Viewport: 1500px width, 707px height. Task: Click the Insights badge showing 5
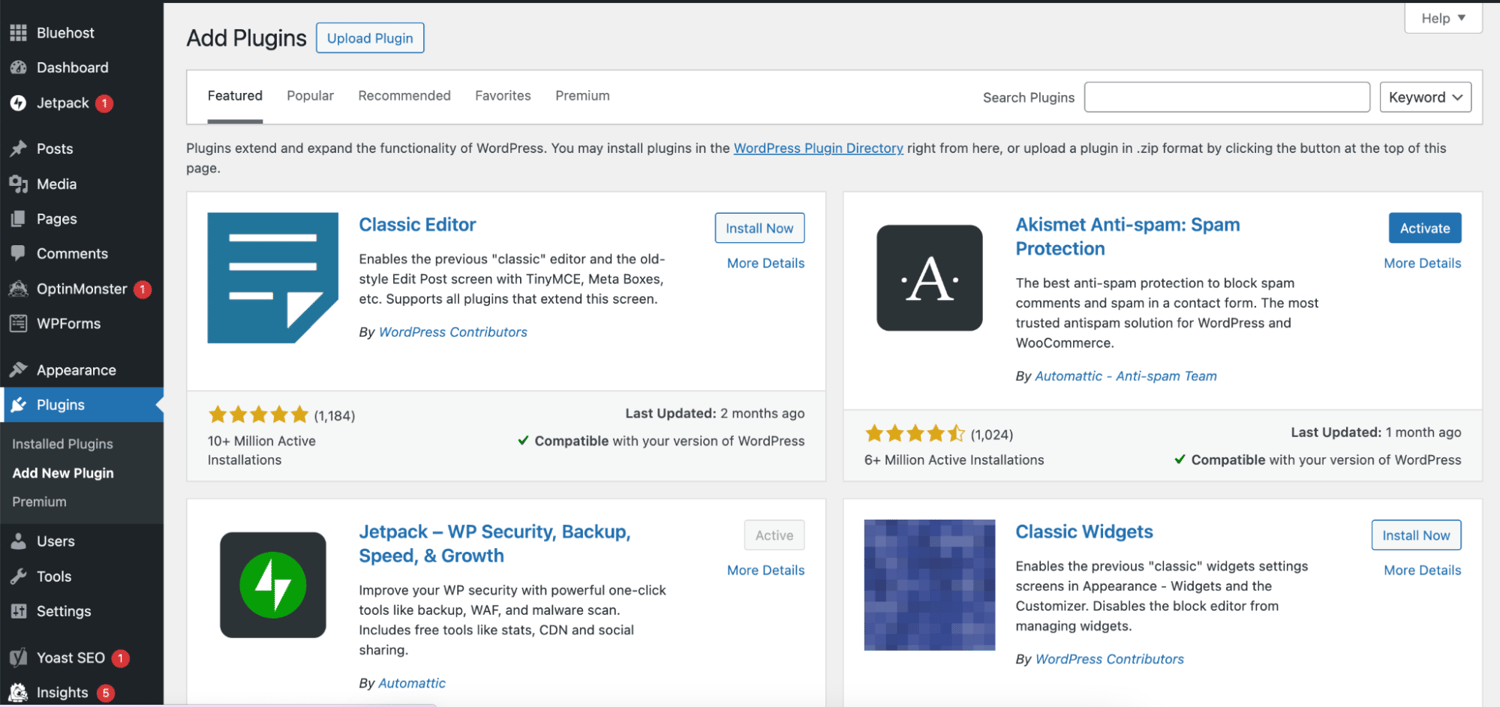tap(105, 692)
